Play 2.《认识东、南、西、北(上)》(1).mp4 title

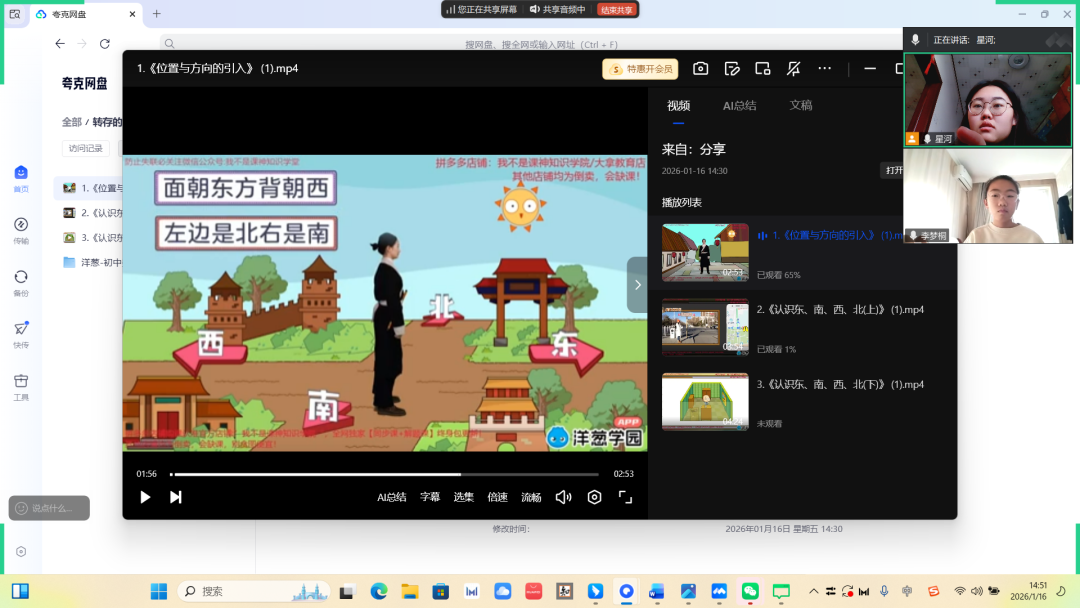[x=840, y=310]
